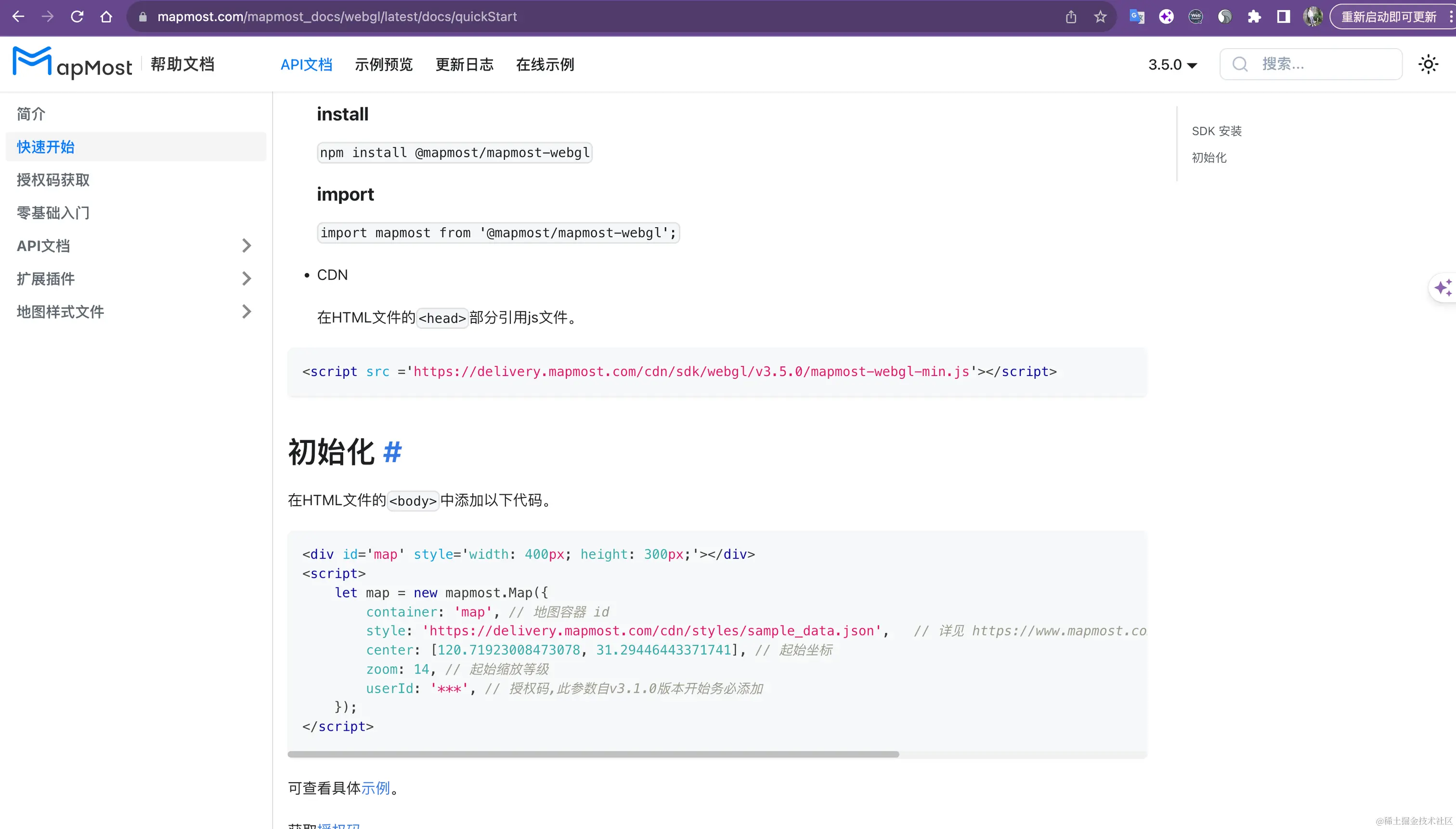Open the 更新日志 nav tab
The width and height of the screenshot is (1456, 829).
[x=464, y=65]
